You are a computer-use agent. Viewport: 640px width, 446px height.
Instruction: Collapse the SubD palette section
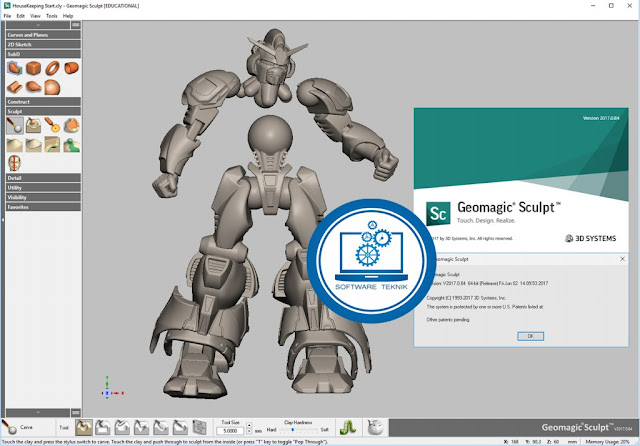tap(43, 54)
